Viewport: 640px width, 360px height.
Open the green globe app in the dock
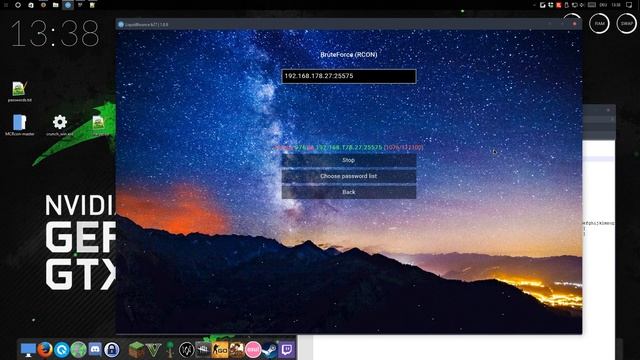(x=78, y=350)
